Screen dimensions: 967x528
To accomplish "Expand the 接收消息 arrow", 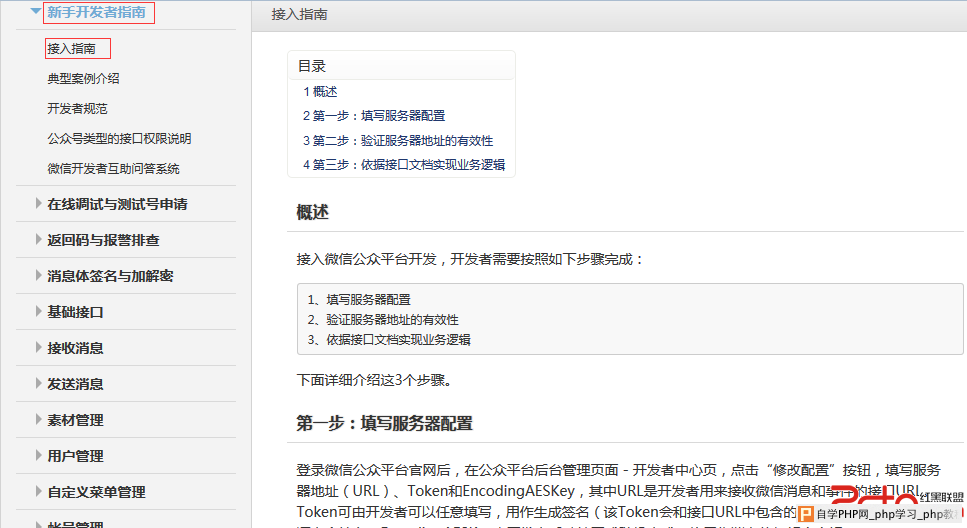I will pos(38,347).
